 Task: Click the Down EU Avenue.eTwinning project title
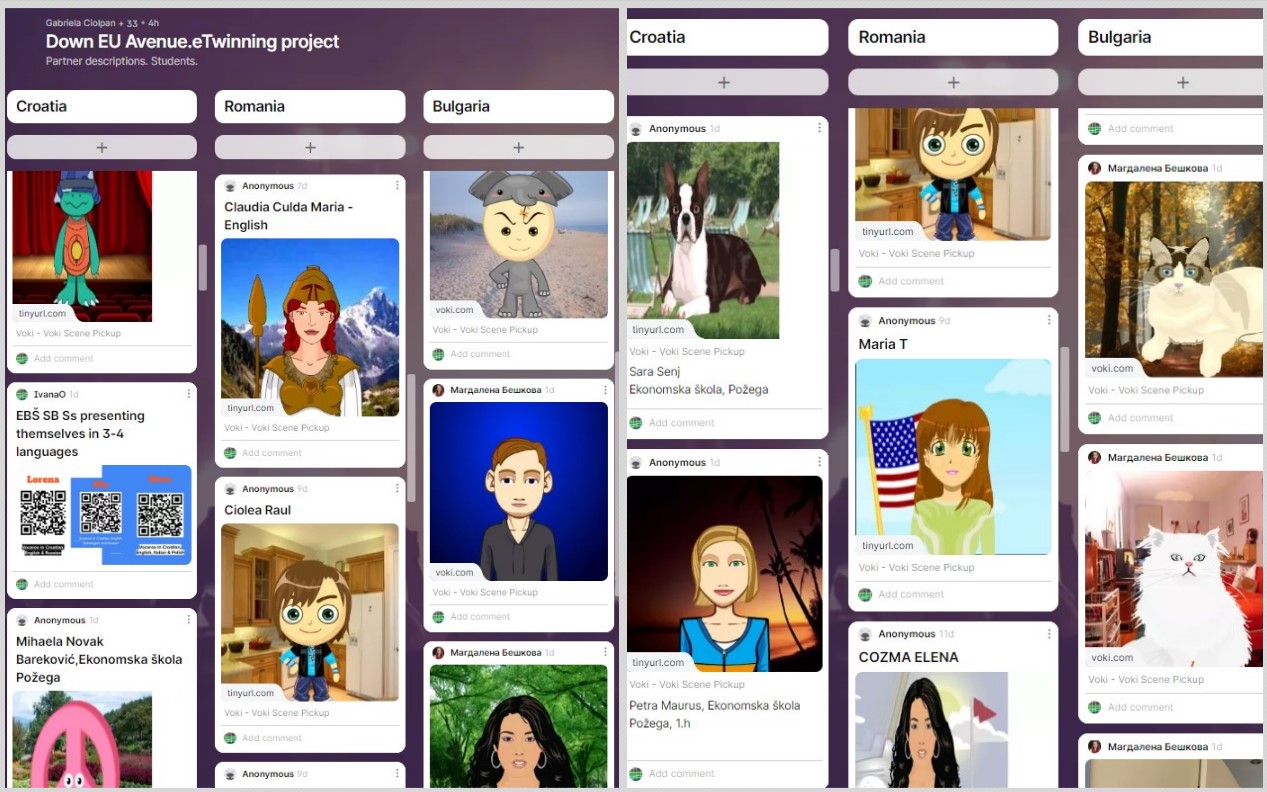coord(192,41)
